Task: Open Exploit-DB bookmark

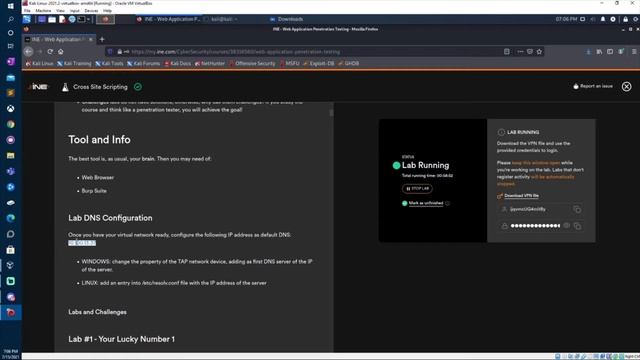Action: [319, 63]
